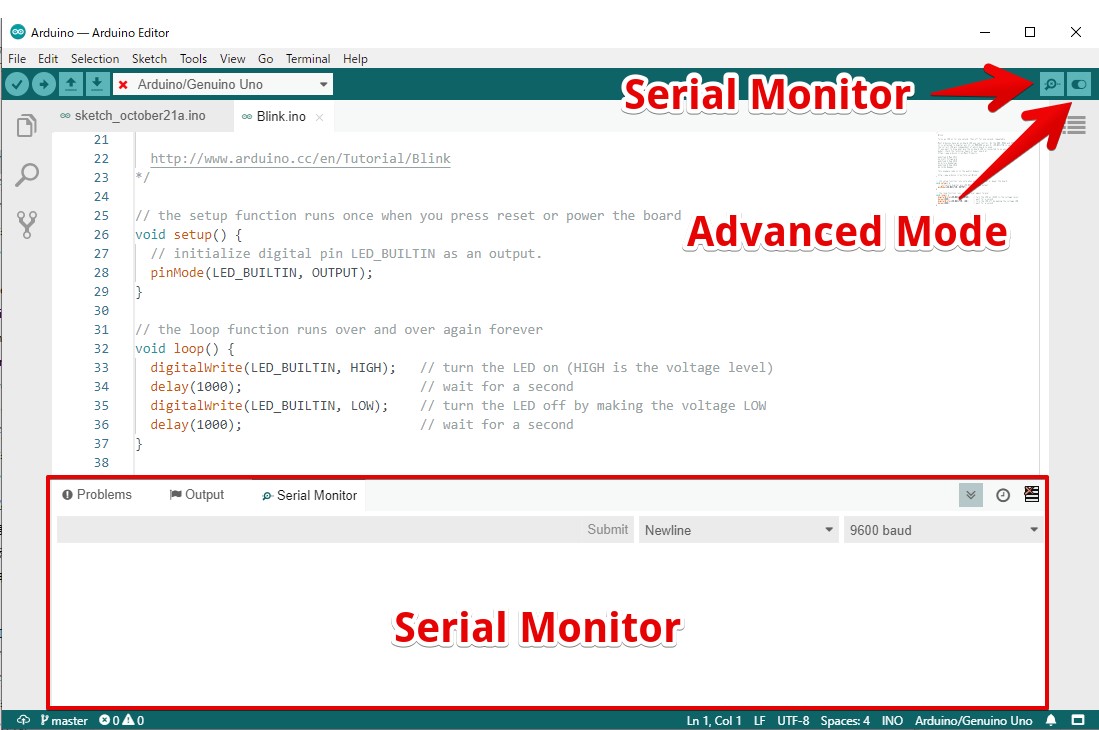Close the Blink.ino tab

click(320, 117)
